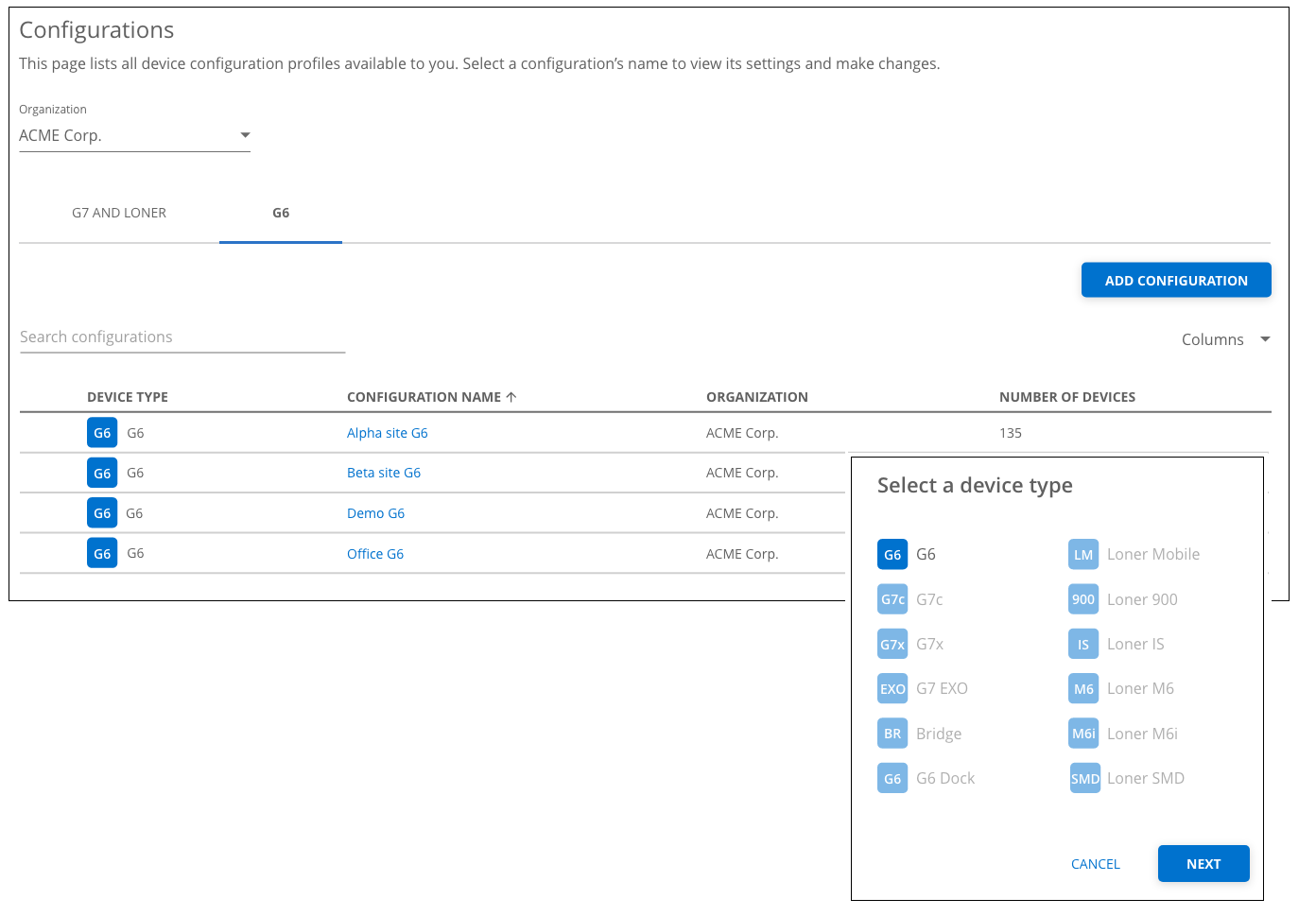This screenshot has height=916, width=1316.
Task: Switch to the G7 AND LONER tab
Action: (119, 214)
